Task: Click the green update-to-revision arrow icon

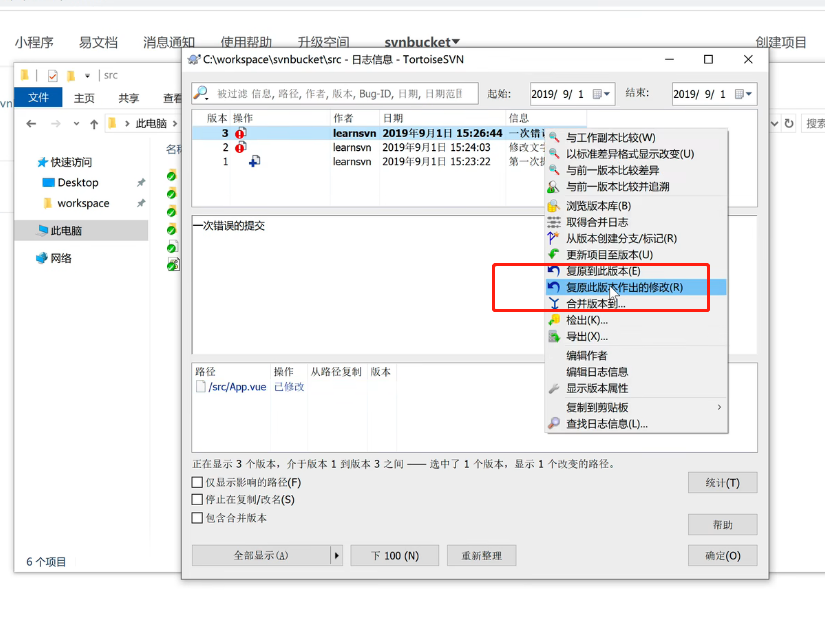Action: click(x=554, y=254)
